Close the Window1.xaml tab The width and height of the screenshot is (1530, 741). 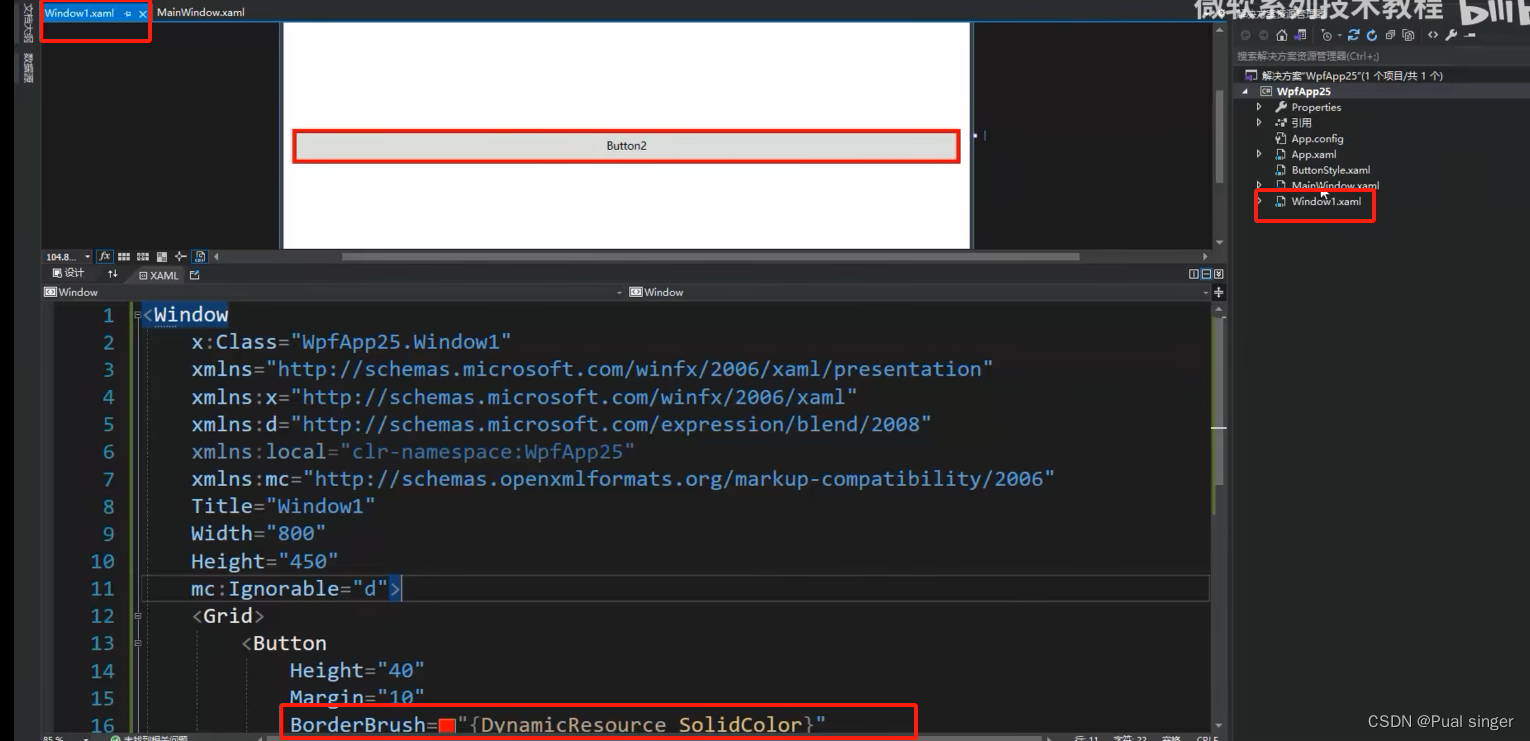coord(143,14)
